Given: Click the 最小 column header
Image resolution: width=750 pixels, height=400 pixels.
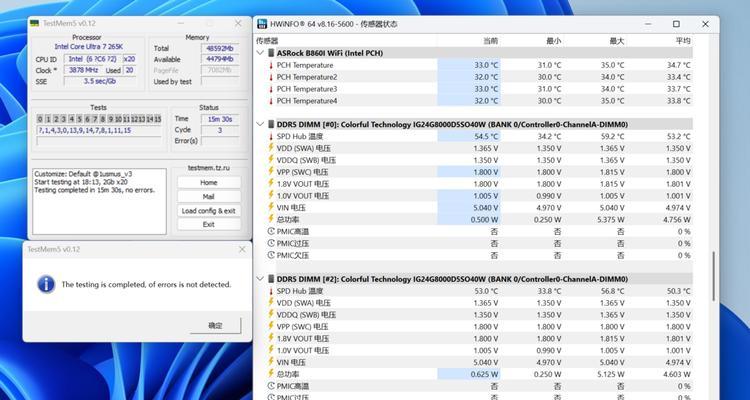Looking at the screenshot, I should [553, 41].
